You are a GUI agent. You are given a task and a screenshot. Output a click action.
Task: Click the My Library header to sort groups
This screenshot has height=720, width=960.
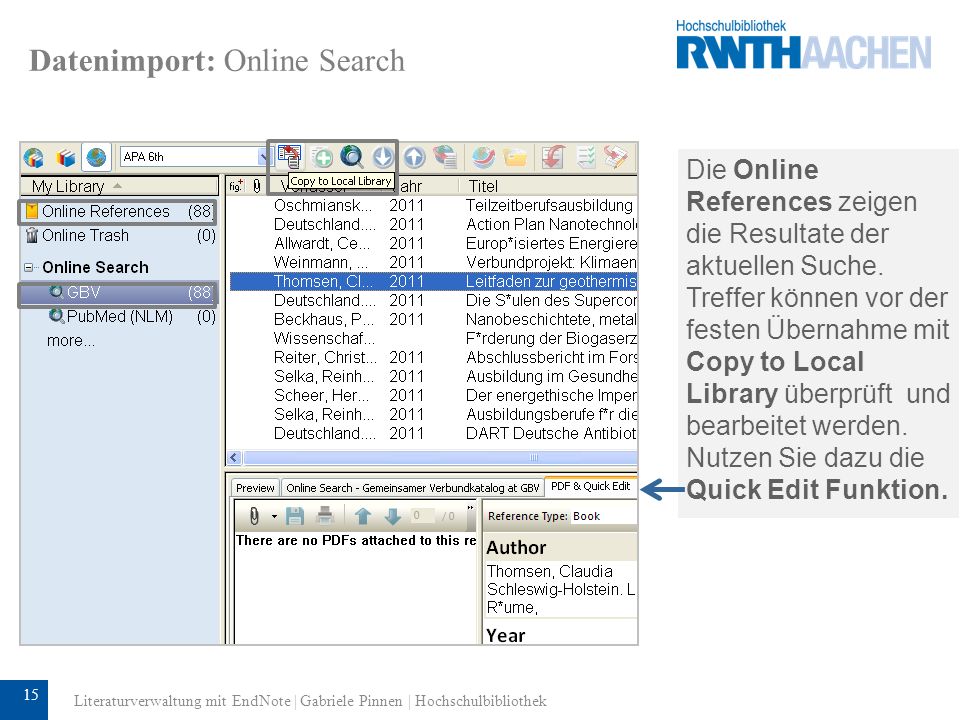coord(119,186)
